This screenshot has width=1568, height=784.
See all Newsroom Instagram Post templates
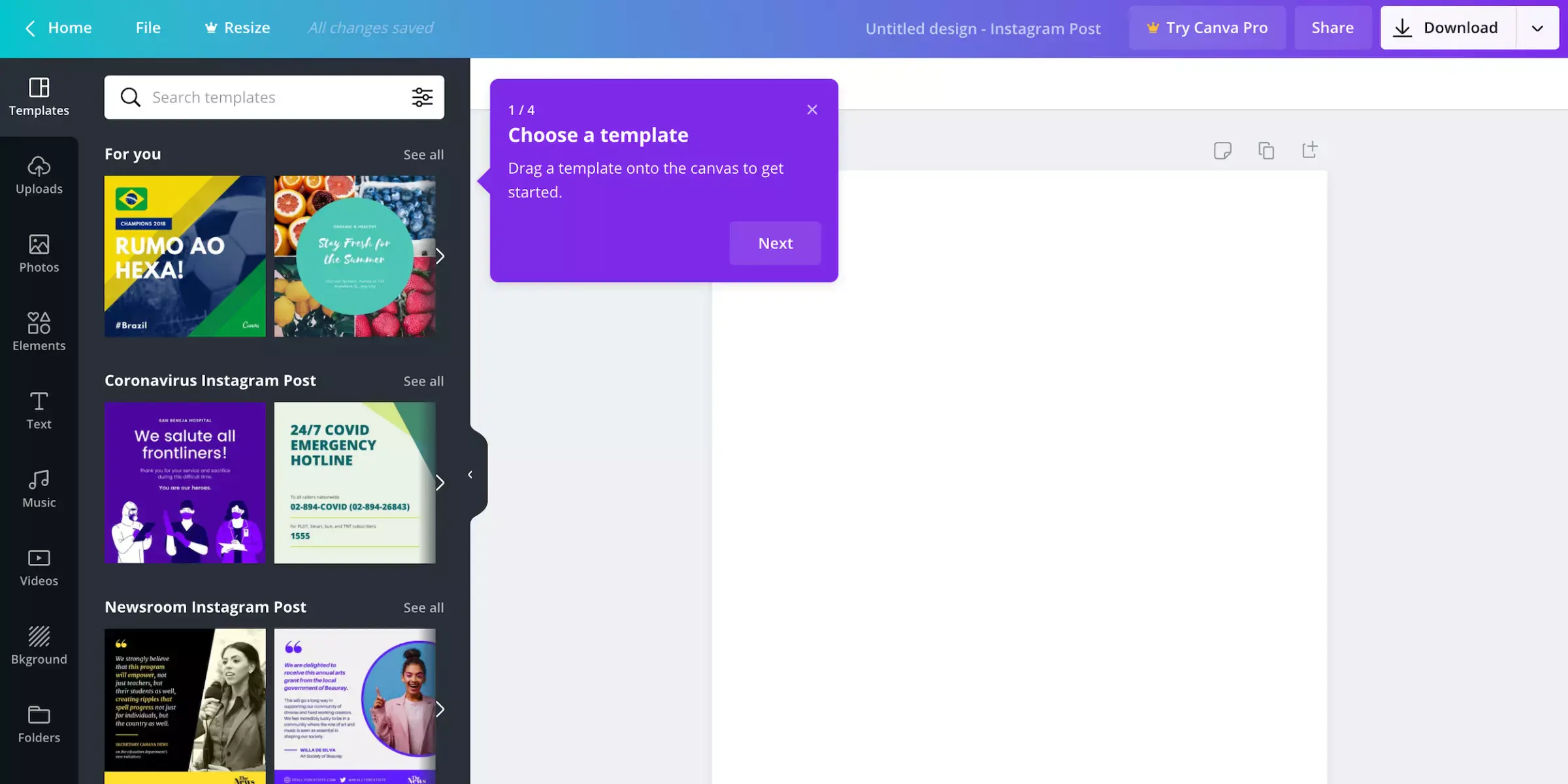click(423, 607)
